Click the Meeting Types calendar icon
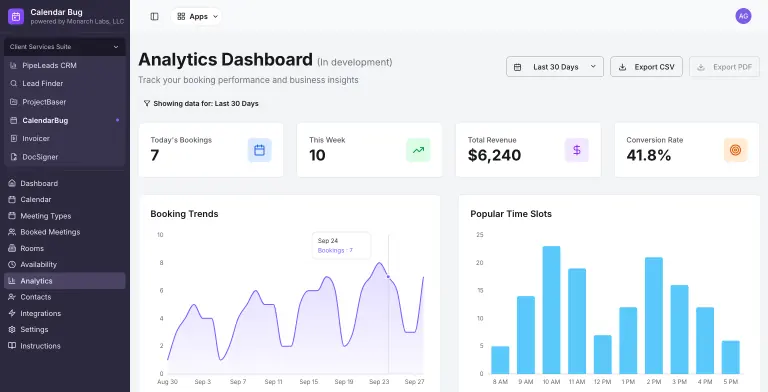 (12, 216)
